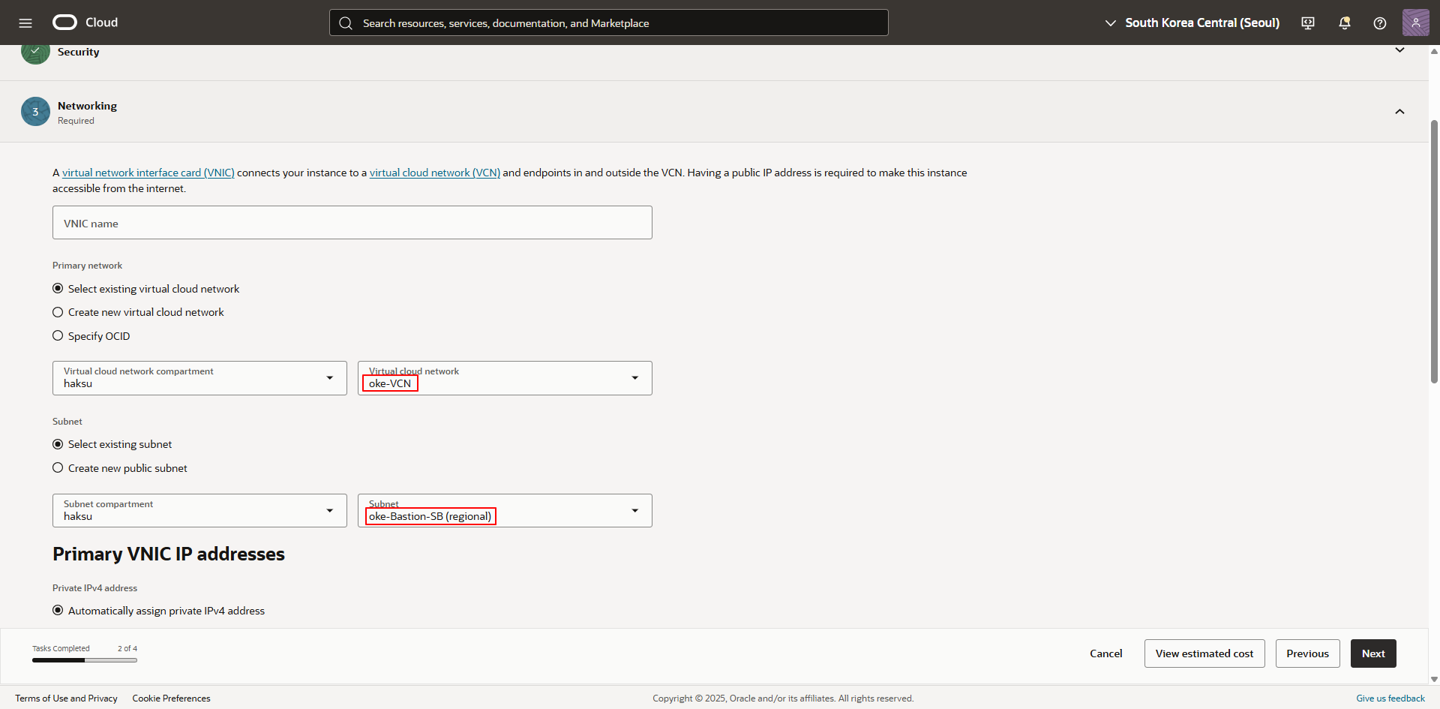Viewport: 1440px width, 709px height.
Task: Select Create new public subnet option
Action: [x=58, y=468]
